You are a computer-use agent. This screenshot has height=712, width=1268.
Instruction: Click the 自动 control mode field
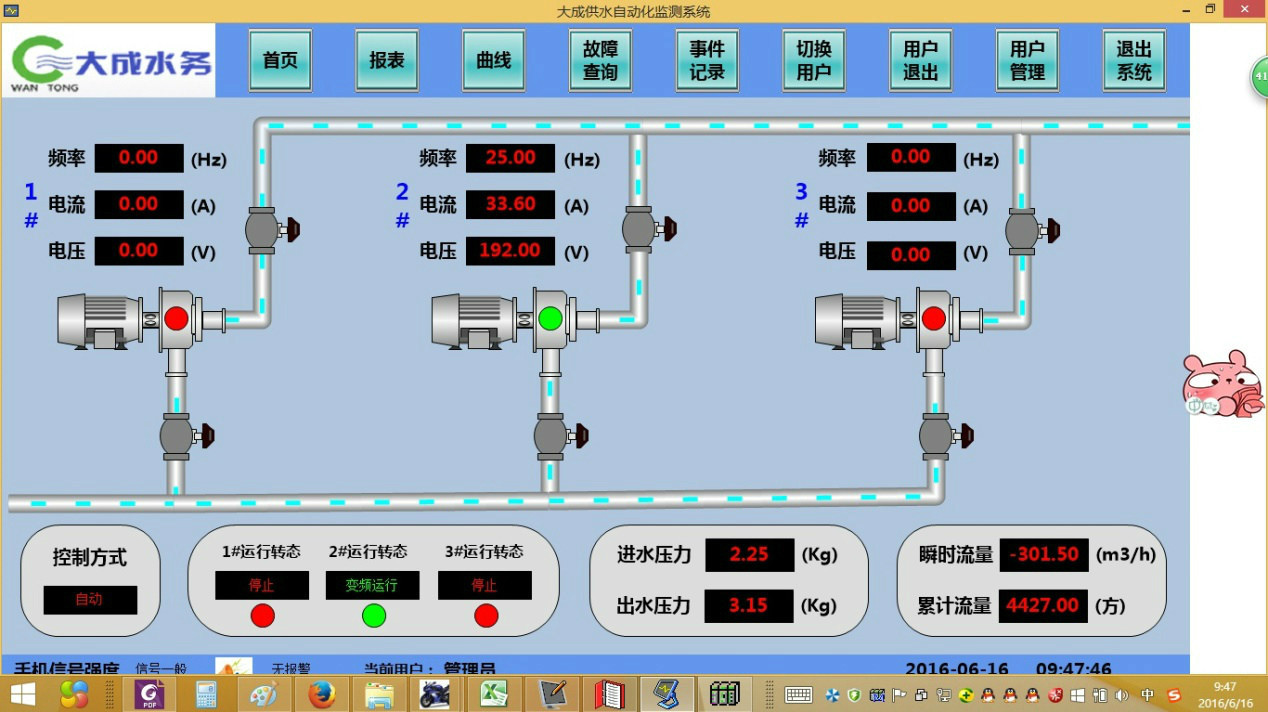(x=90, y=600)
